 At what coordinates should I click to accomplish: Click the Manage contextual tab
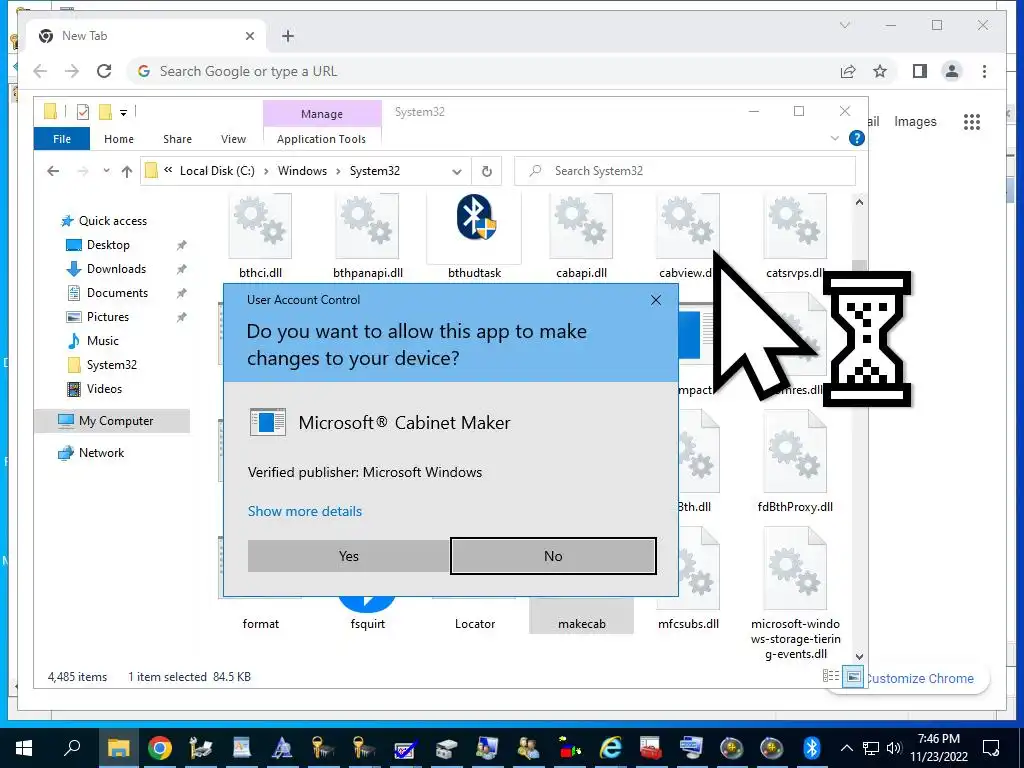point(322,114)
